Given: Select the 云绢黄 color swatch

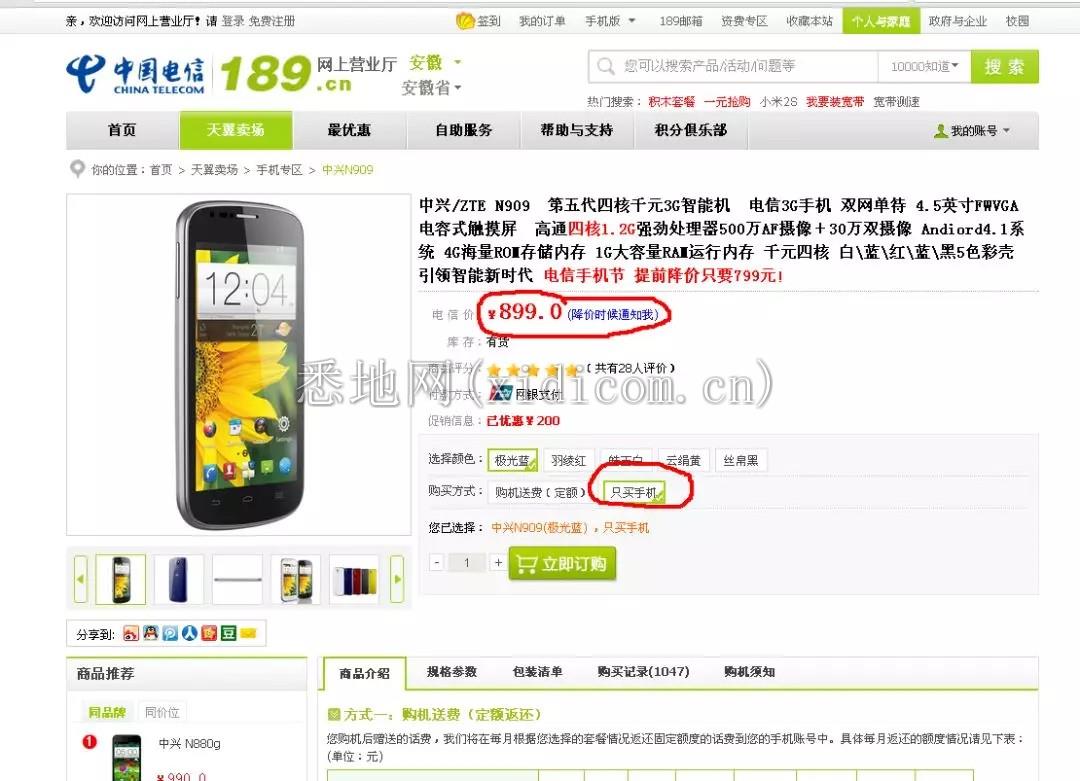Looking at the screenshot, I should [683, 460].
